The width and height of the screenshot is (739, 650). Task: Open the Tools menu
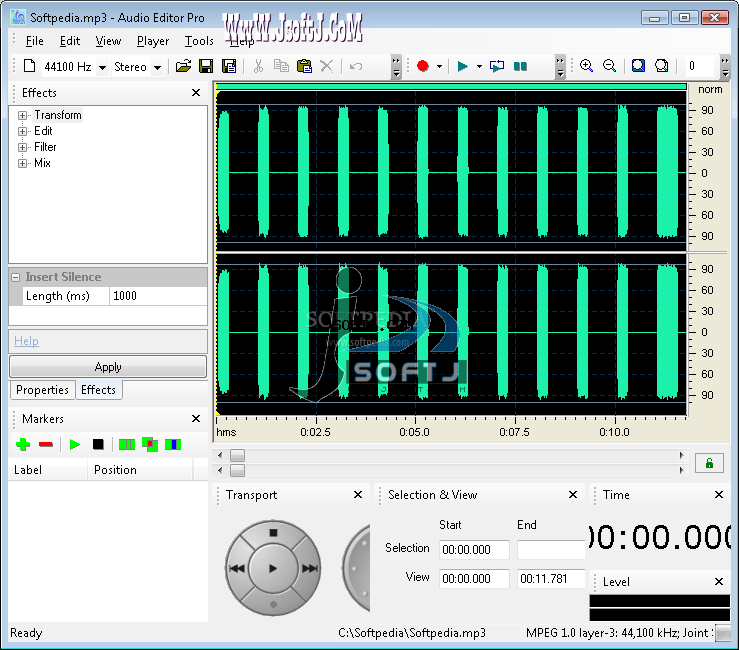pyautogui.click(x=199, y=41)
